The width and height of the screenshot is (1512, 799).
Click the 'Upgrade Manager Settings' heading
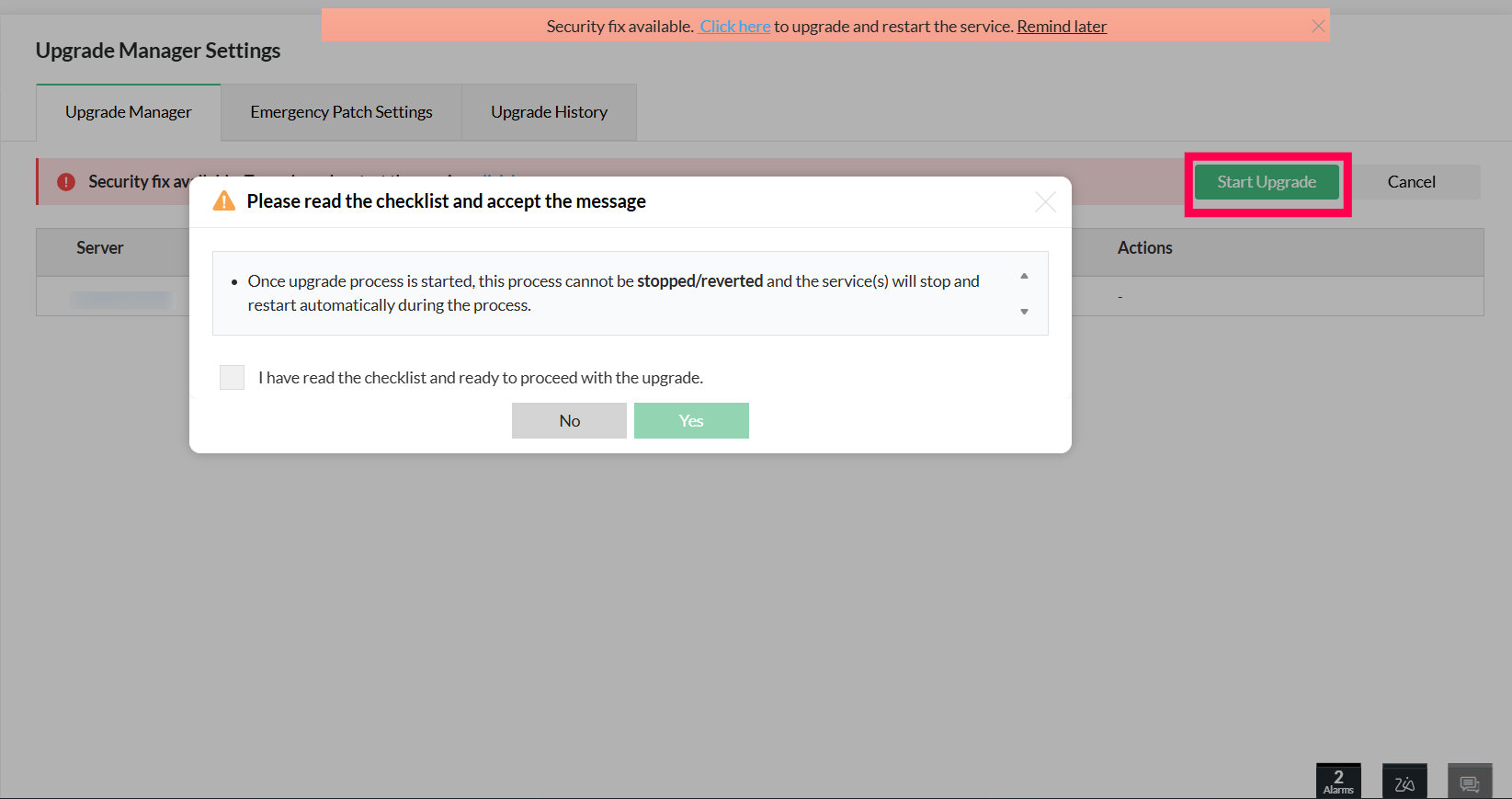(x=158, y=51)
